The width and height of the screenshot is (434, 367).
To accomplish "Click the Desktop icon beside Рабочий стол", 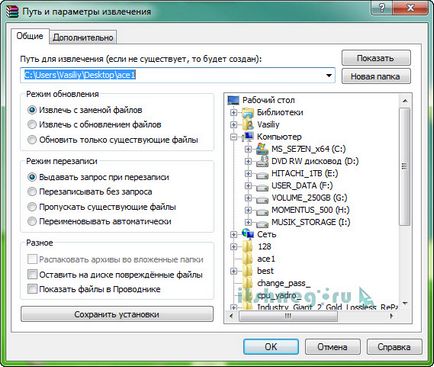I will 233,100.
